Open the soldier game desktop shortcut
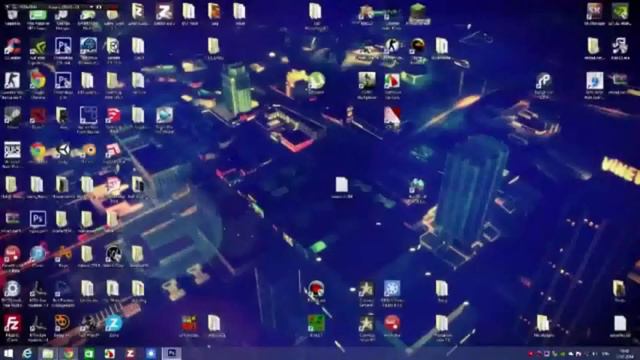640x360 pixels. tap(367, 81)
